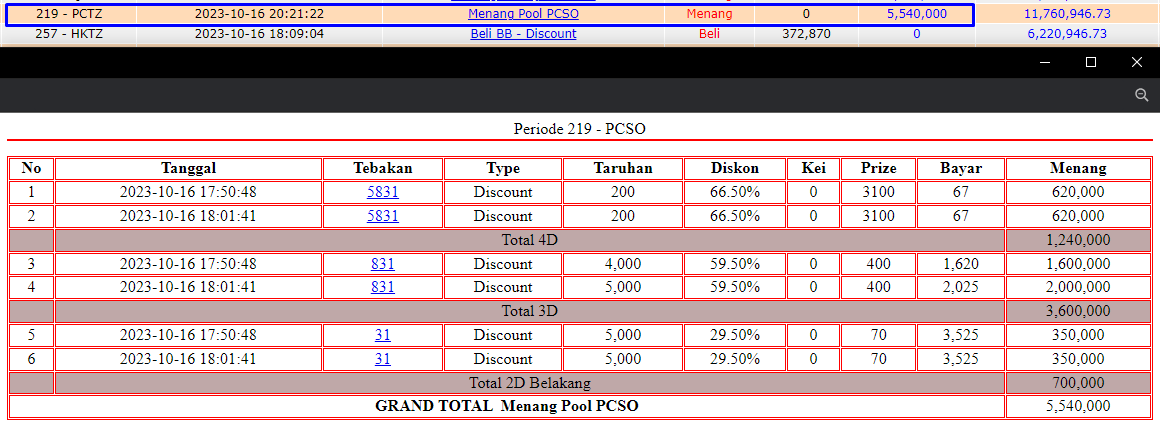Image resolution: width=1160 pixels, height=430 pixels.
Task: Click the Total 4D subtotal row label
Action: (x=529, y=240)
